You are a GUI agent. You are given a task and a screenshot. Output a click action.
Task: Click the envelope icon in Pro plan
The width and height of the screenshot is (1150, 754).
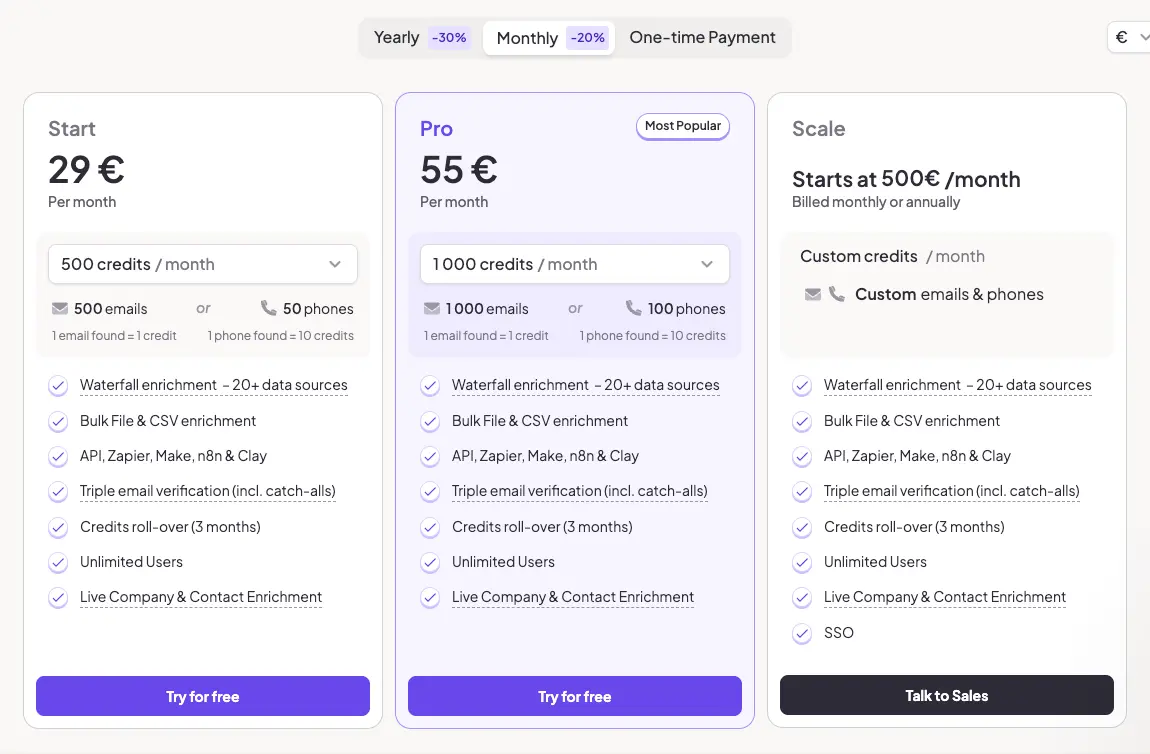tap(432, 308)
